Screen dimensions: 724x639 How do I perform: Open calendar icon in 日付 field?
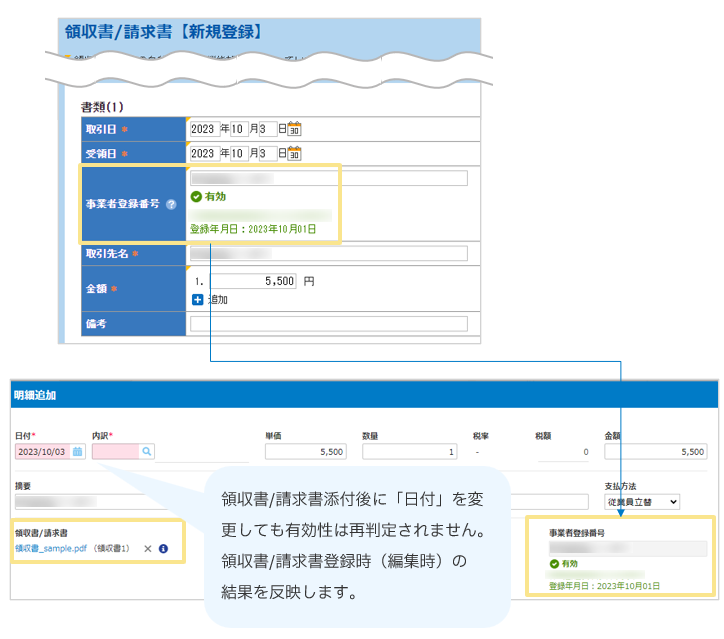[77, 452]
